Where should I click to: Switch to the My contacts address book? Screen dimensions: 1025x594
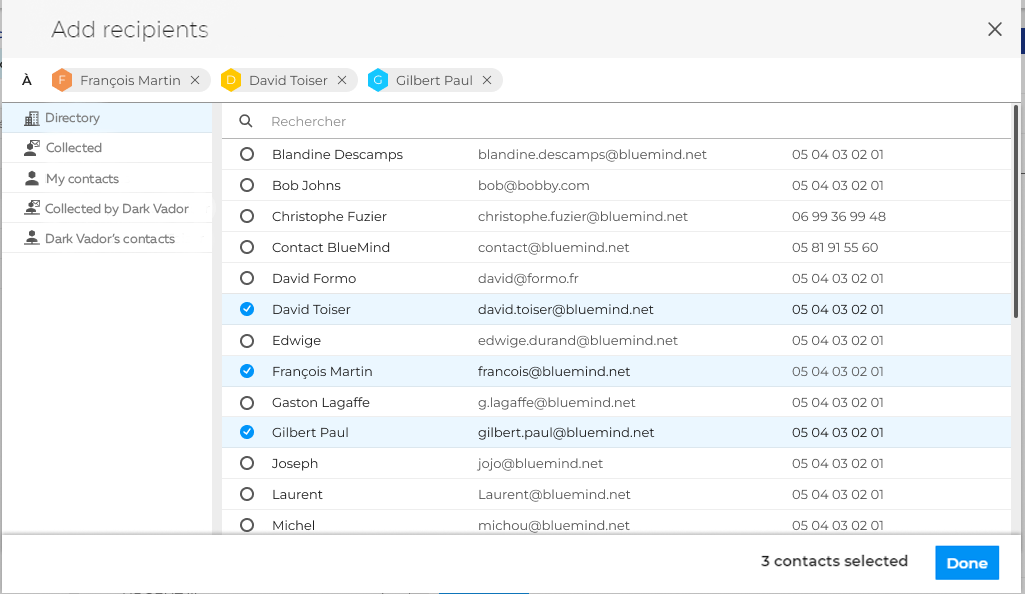[x=82, y=179]
